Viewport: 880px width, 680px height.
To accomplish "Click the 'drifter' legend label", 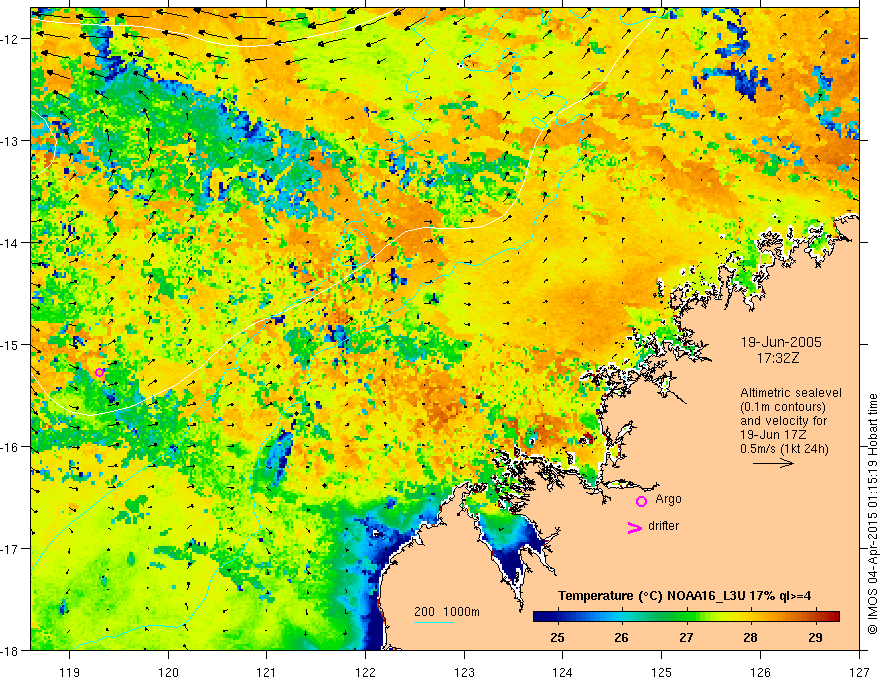I will (x=663, y=526).
